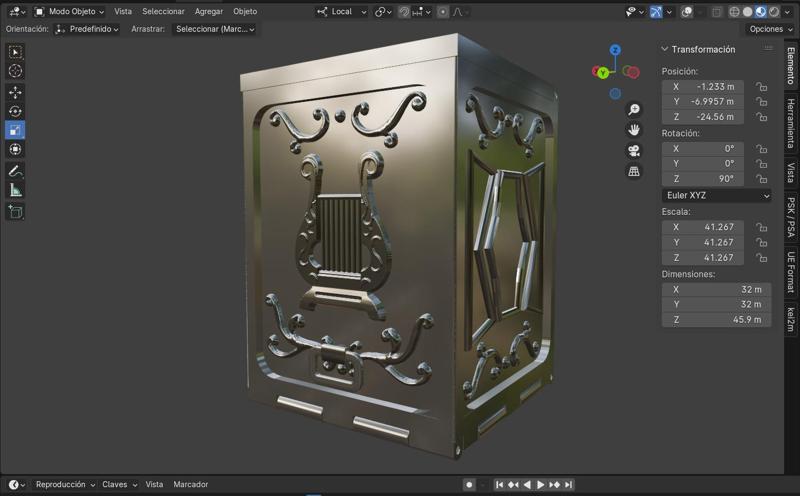Select the Measure tool
The image size is (800, 496).
click(15, 190)
